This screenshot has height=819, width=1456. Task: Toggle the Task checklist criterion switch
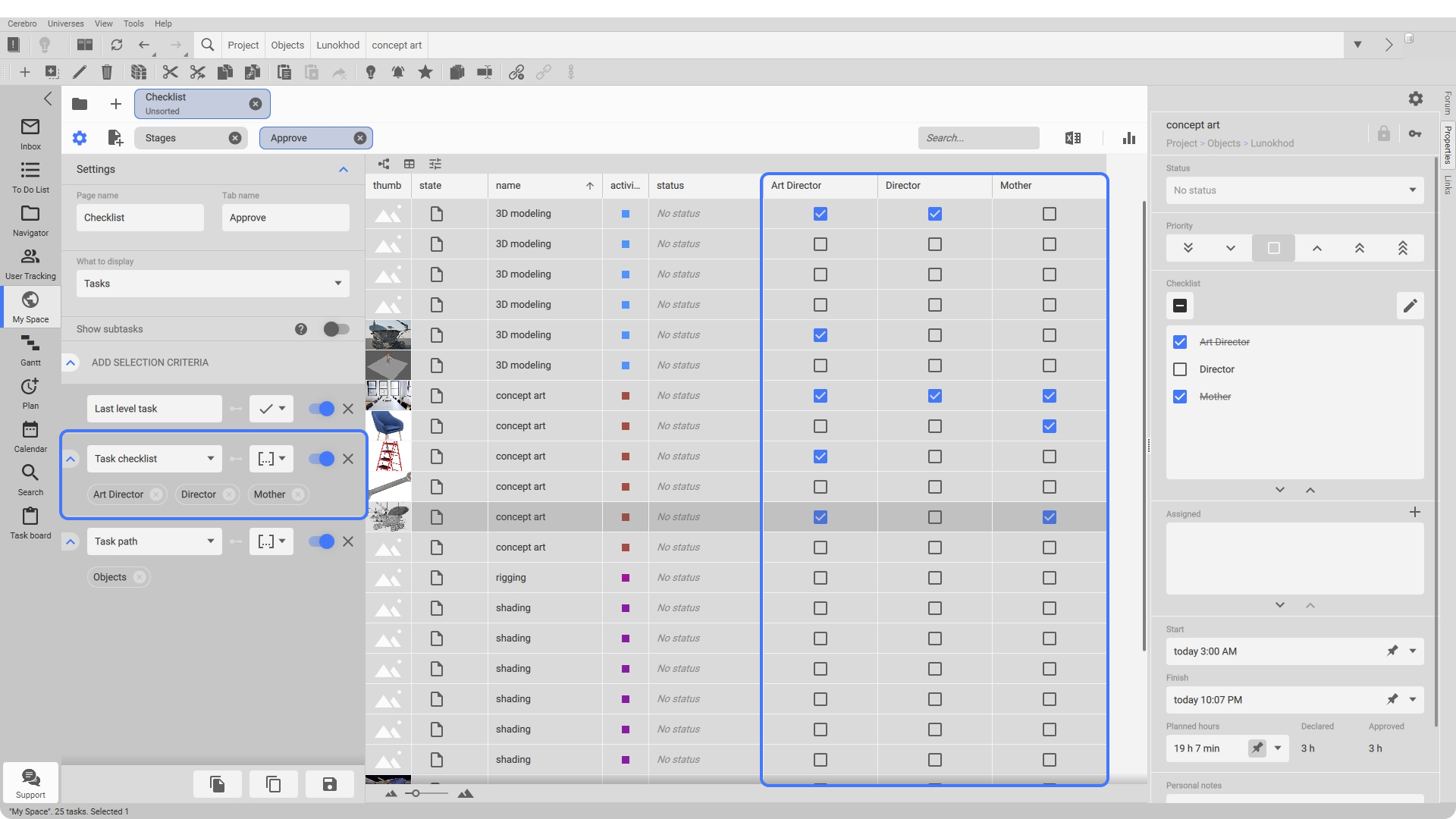tap(322, 459)
